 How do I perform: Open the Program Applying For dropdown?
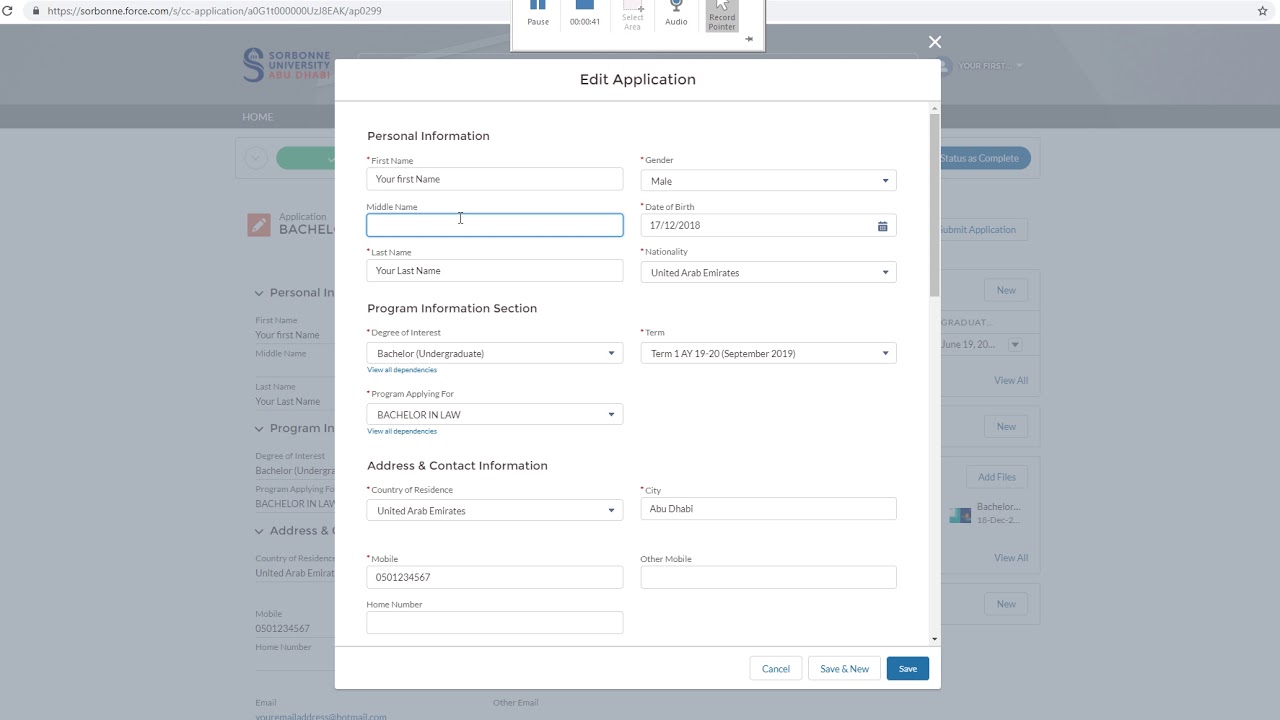coord(494,414)
